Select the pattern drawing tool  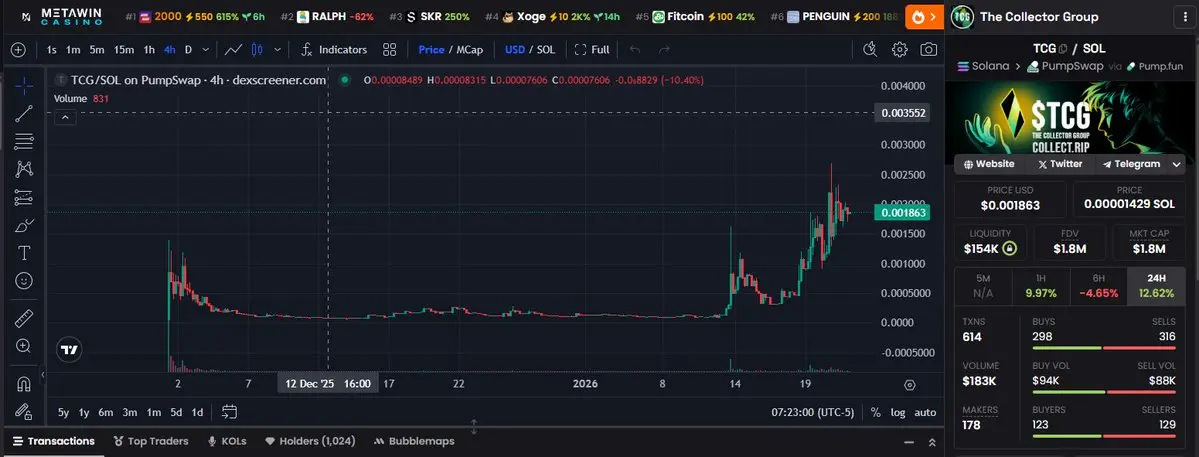(x=24, y=169)
